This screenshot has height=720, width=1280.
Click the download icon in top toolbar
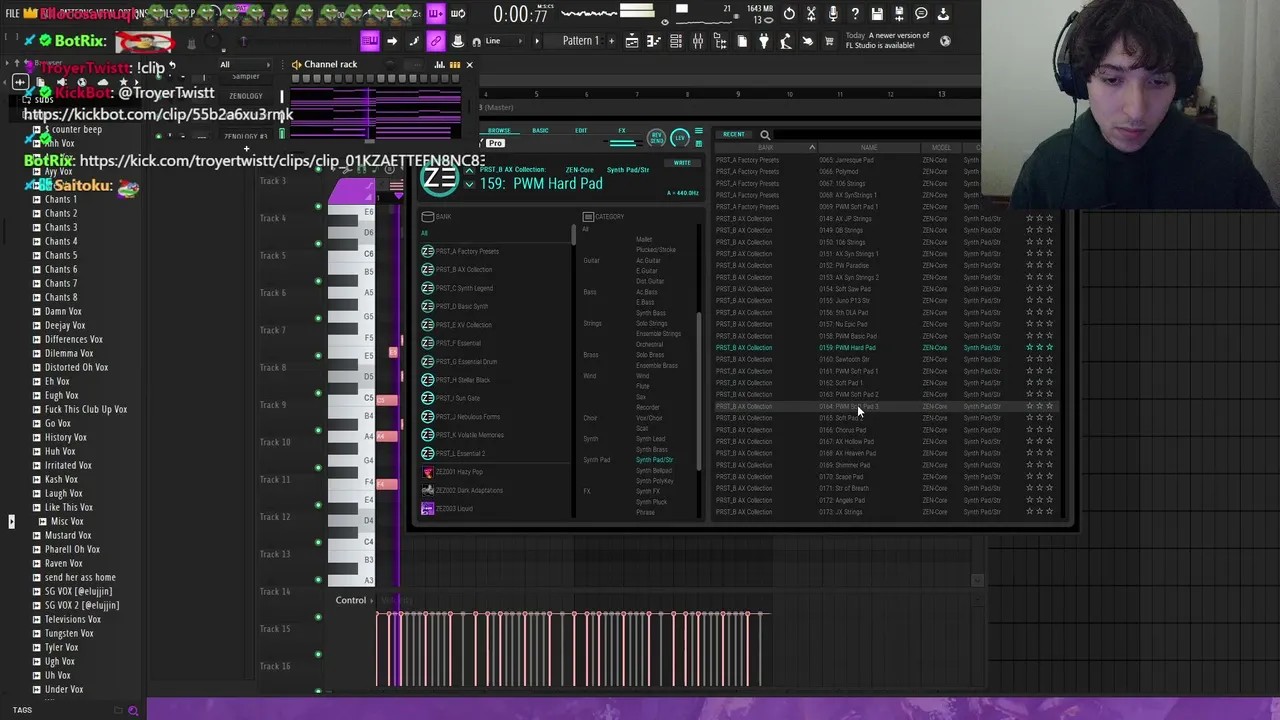pyautogui.click(x=943, y=14)
